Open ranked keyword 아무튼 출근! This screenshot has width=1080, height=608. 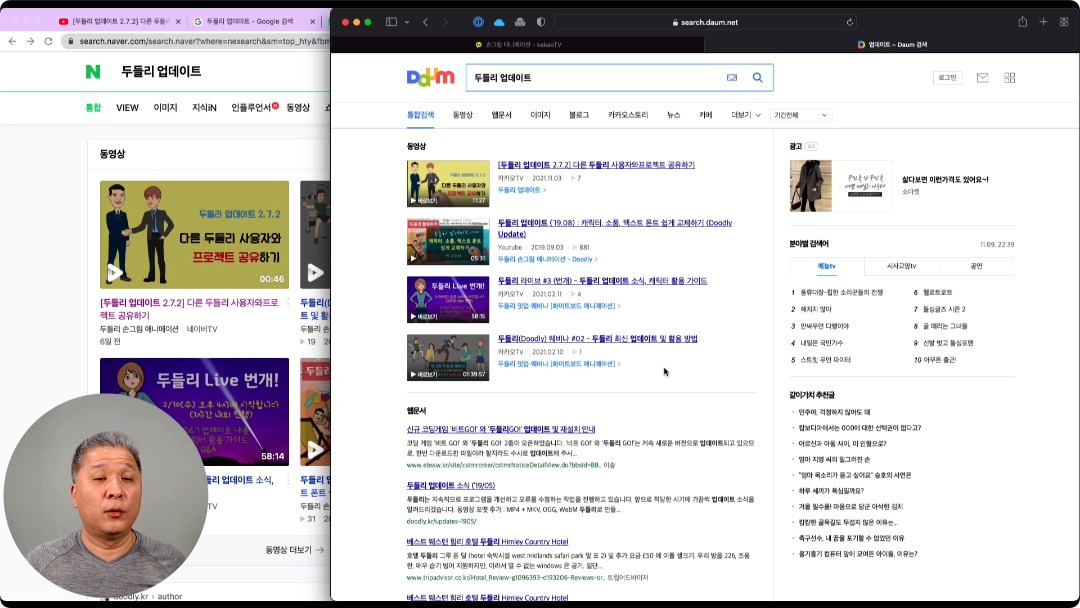point(940,359)
